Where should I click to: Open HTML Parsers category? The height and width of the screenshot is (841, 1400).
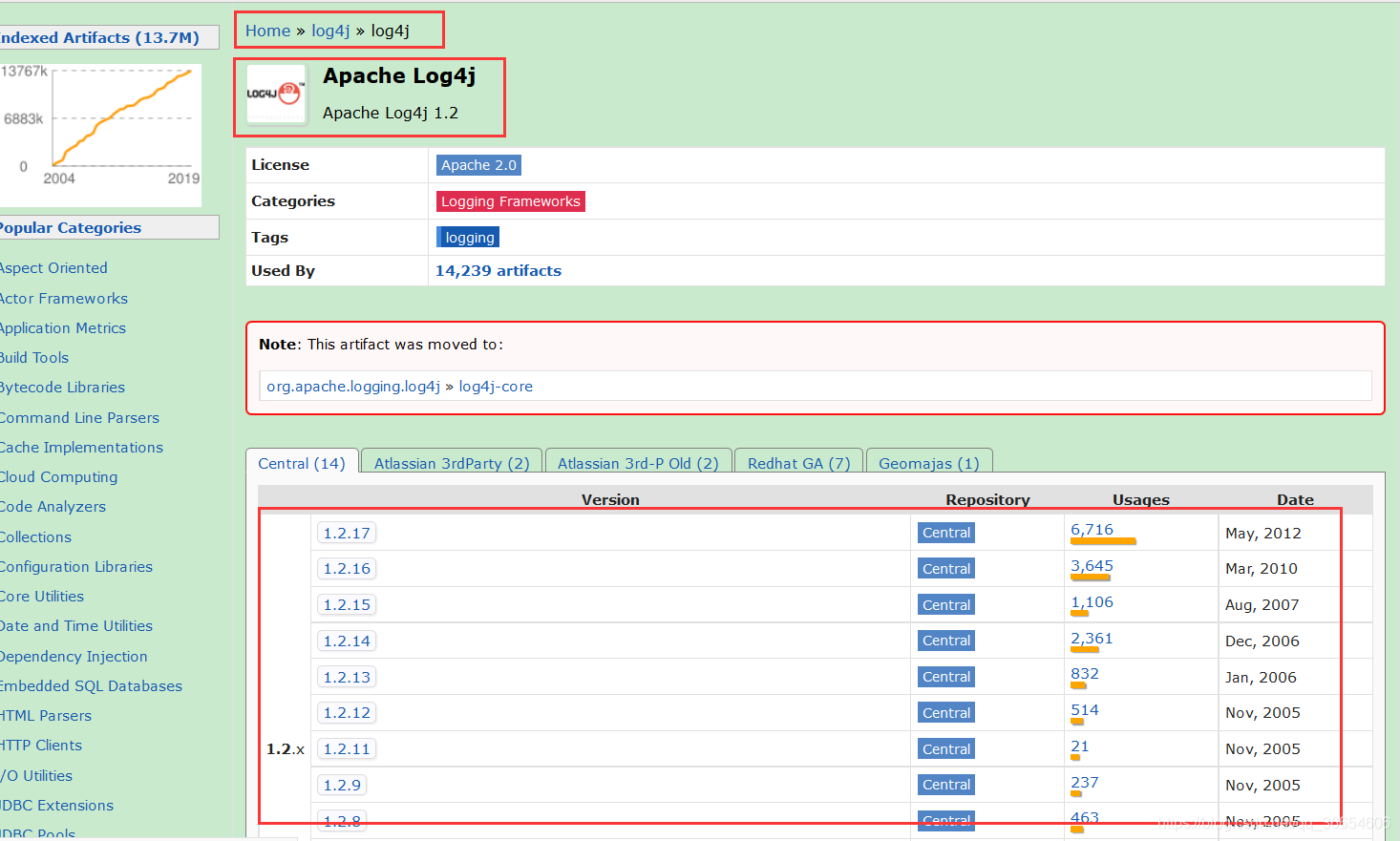(45, 716)
